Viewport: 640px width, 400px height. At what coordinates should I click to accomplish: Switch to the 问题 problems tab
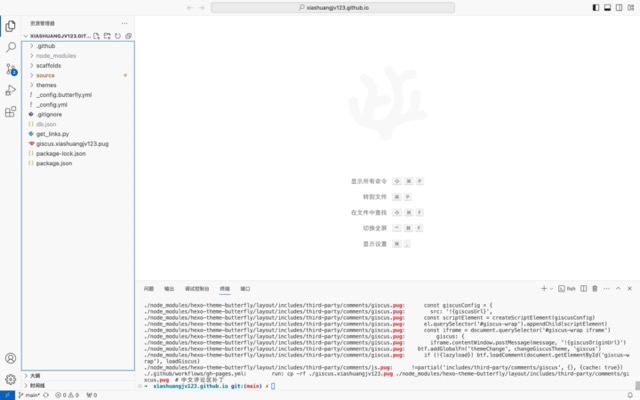click(x=149, y=287)
